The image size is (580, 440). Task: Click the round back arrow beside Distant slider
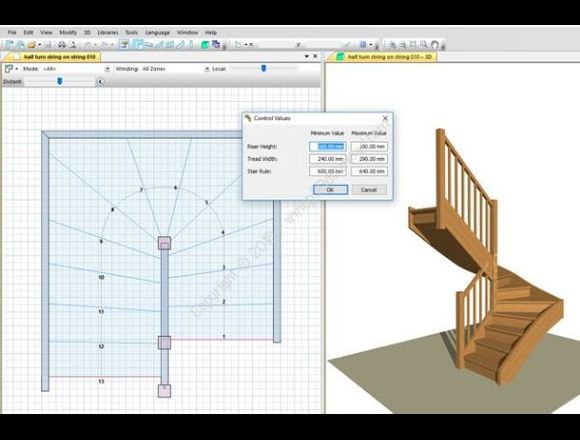100,82
